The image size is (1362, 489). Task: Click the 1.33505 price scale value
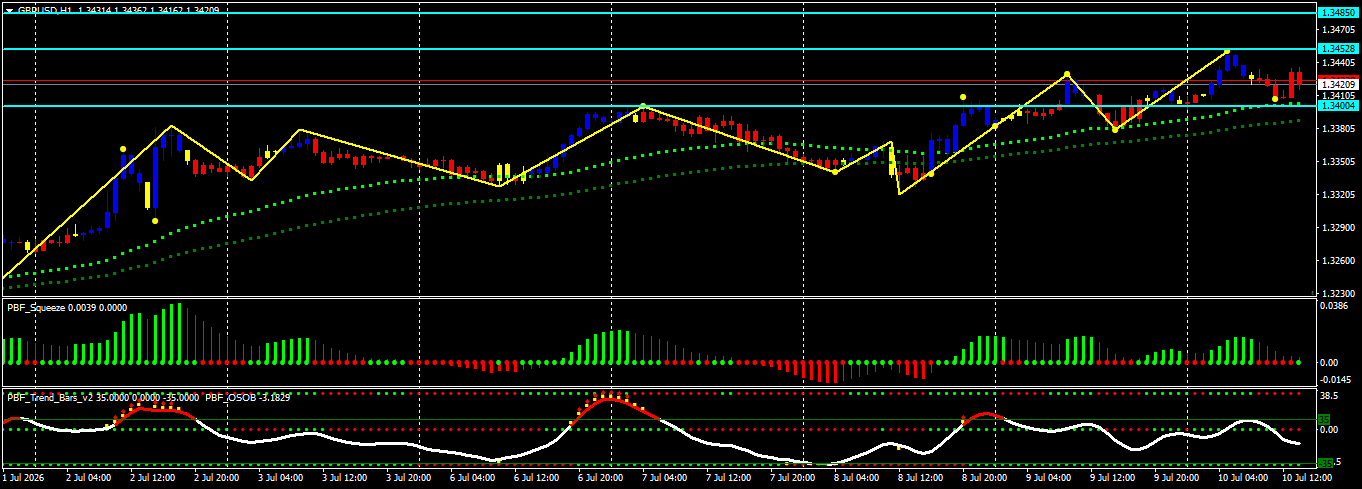1338,161
